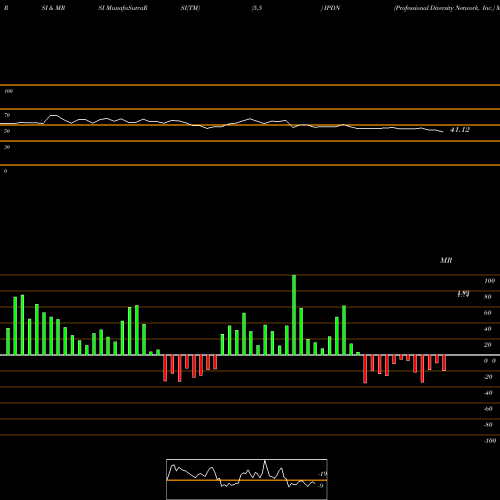
Task: Click the -20 label on MR axis
Action: click(x=488, y=377)
